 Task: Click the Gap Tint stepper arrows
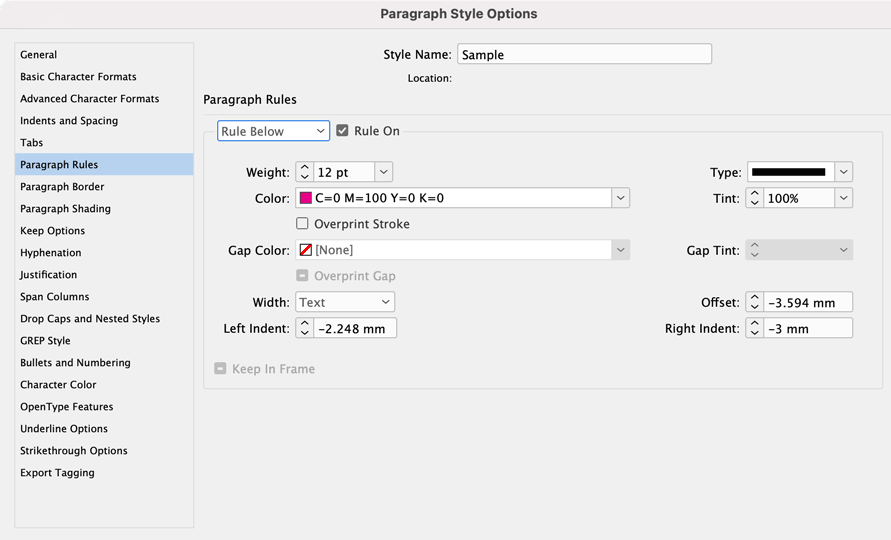tap(755, 250)
